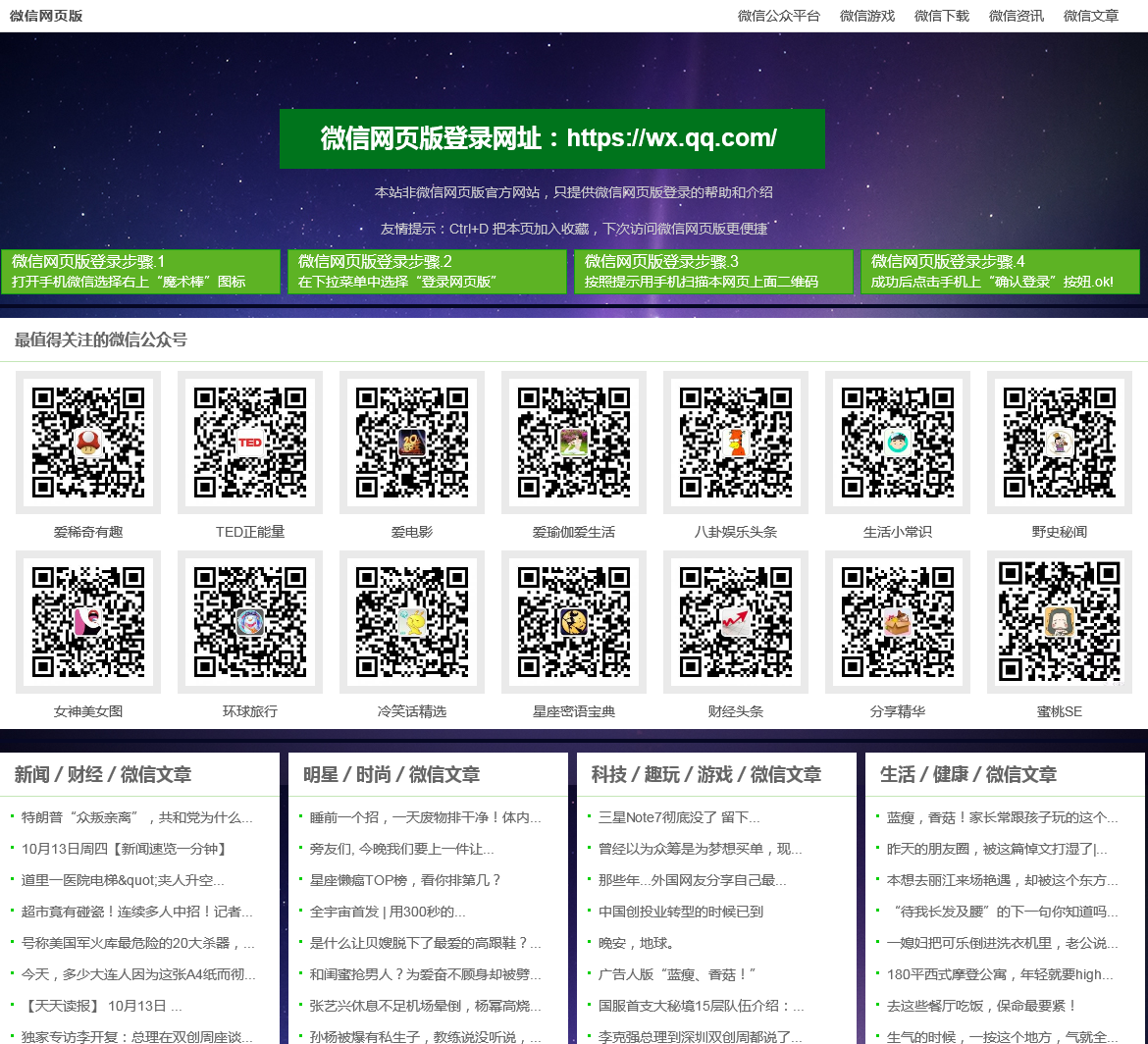Click the 爱稀奇有趣 account name label
Image resolution: width=1148 pixels, height=1044 pixels.
[88, 532]
